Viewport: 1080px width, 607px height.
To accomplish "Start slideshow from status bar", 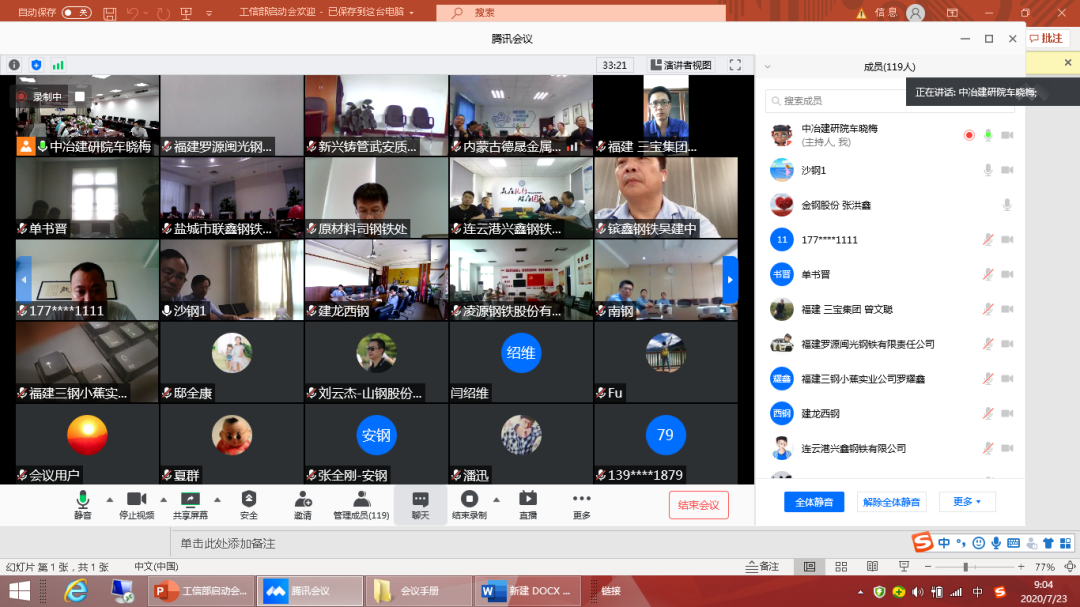I will click(x=904, y=566).
